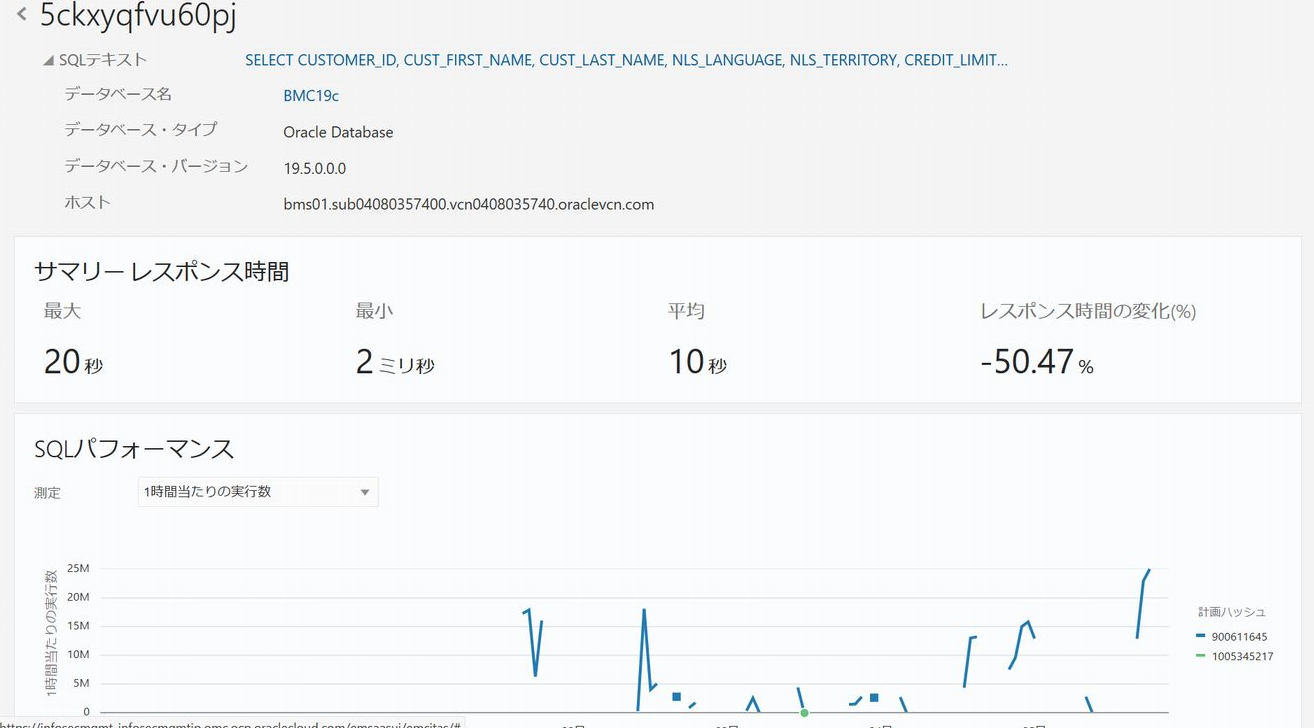Click the minimum response value 2ミリ秒
This screenshot has height=728, width=1314.
[395, 361]
